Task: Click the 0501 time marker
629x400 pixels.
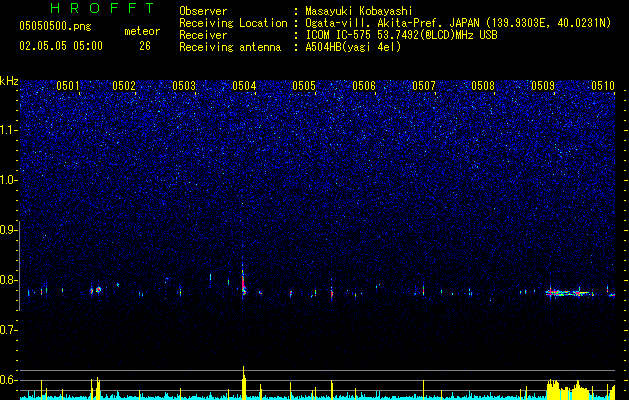Action: (68, 85)
